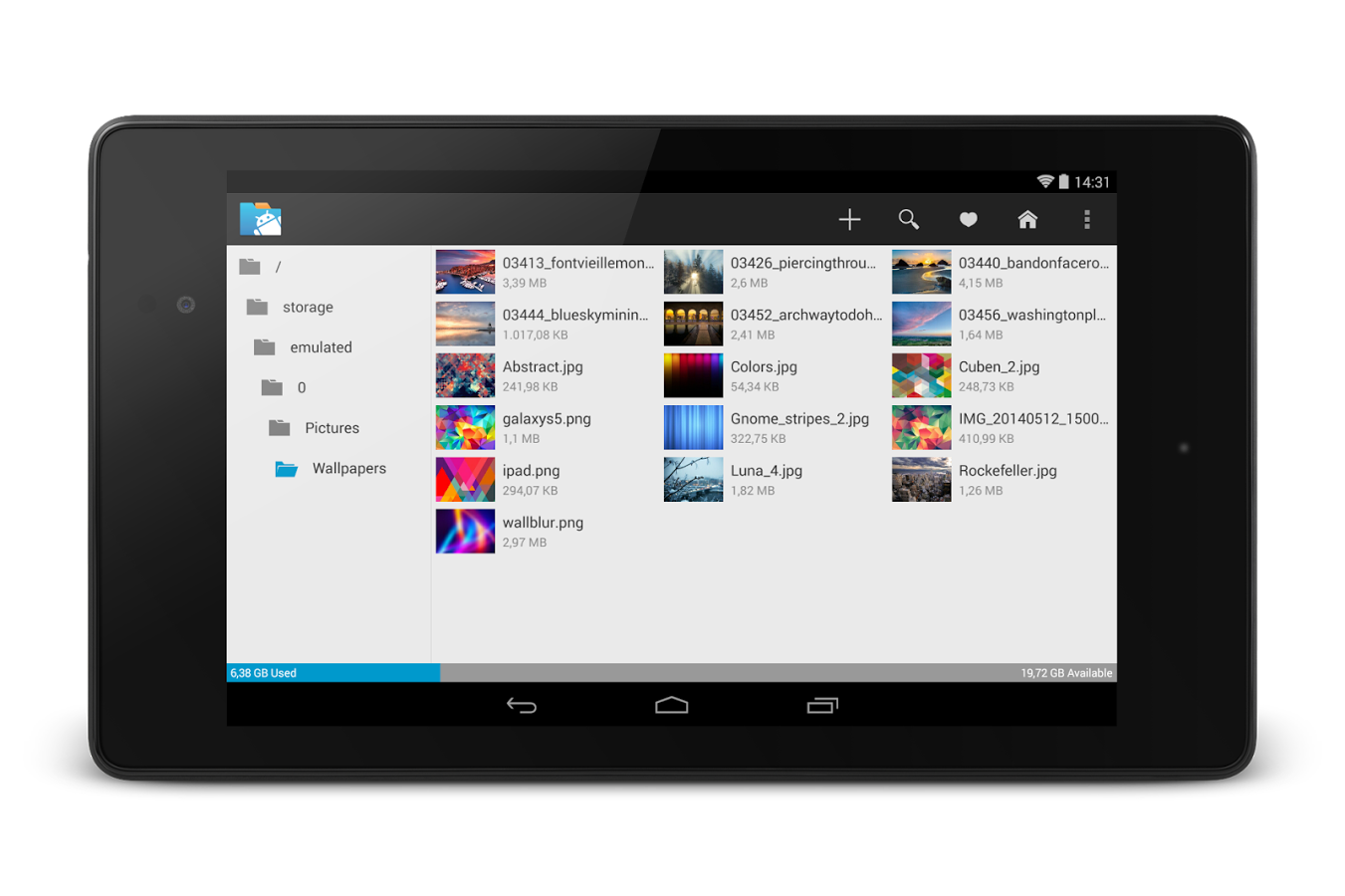
Task: Click the emulated folder icon
Action: point(264,347)
